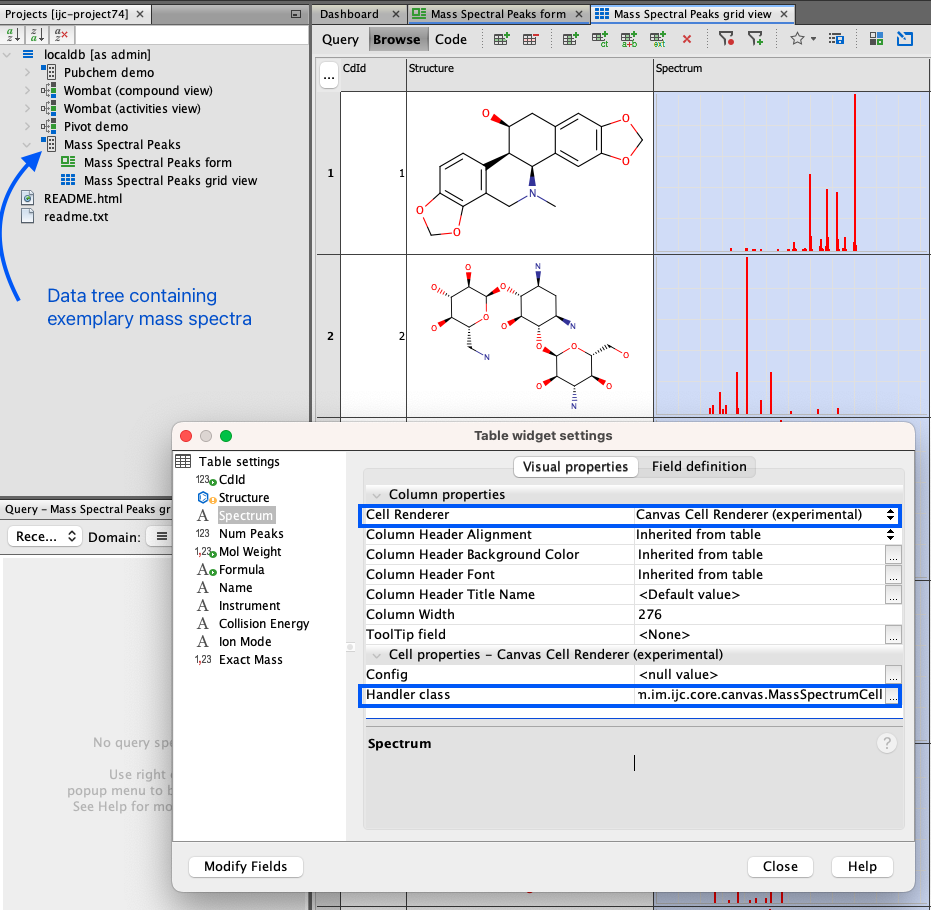Open the Mass Spectral Peaks form tab
This screenshot has height=910, width=931.
point(497,14)
